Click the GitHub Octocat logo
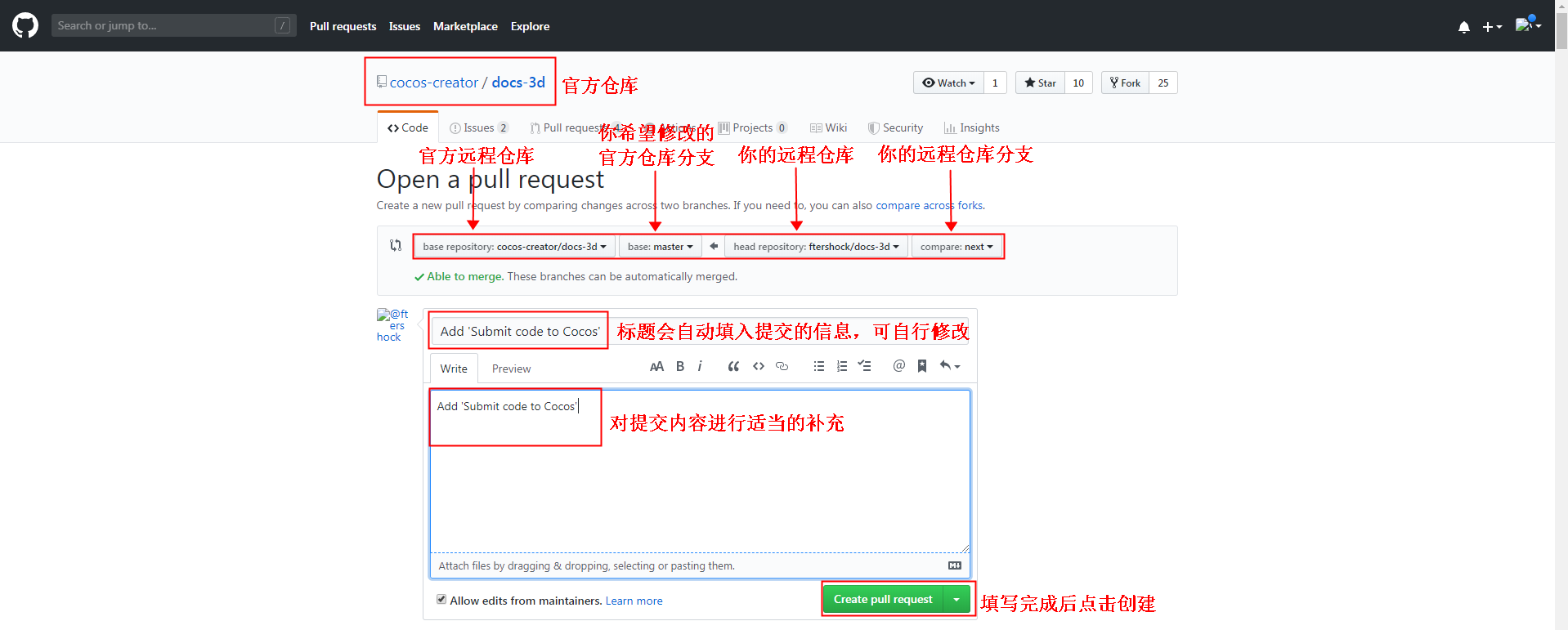Image resolution: width=1568 pixels, height=630 pixels. [25, 25]
